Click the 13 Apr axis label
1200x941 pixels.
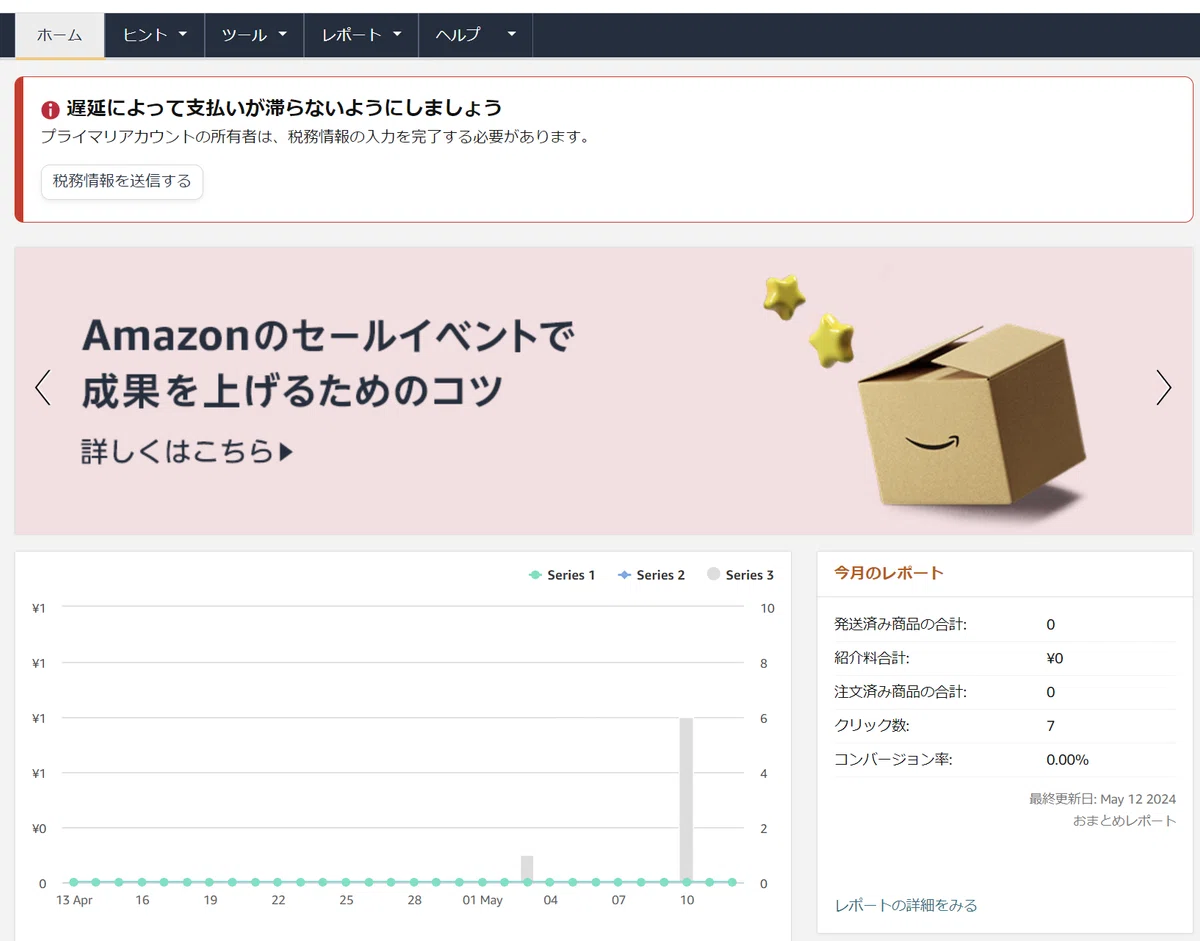74,900
